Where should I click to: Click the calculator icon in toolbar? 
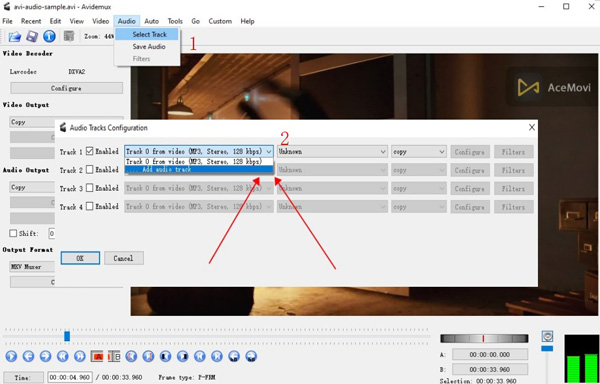[x=69, y=36]
